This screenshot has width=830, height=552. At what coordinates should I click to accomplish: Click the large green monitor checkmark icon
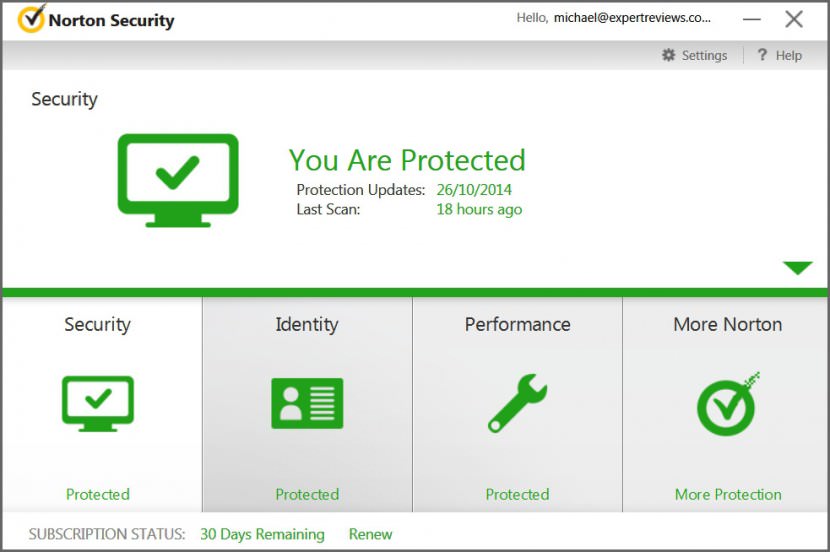178,180
